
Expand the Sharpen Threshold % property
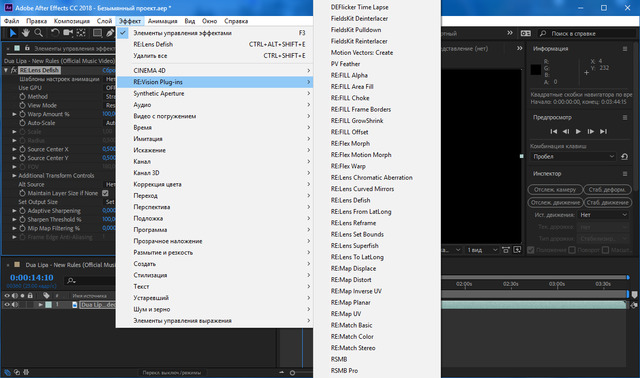click(x=14, y=220)
